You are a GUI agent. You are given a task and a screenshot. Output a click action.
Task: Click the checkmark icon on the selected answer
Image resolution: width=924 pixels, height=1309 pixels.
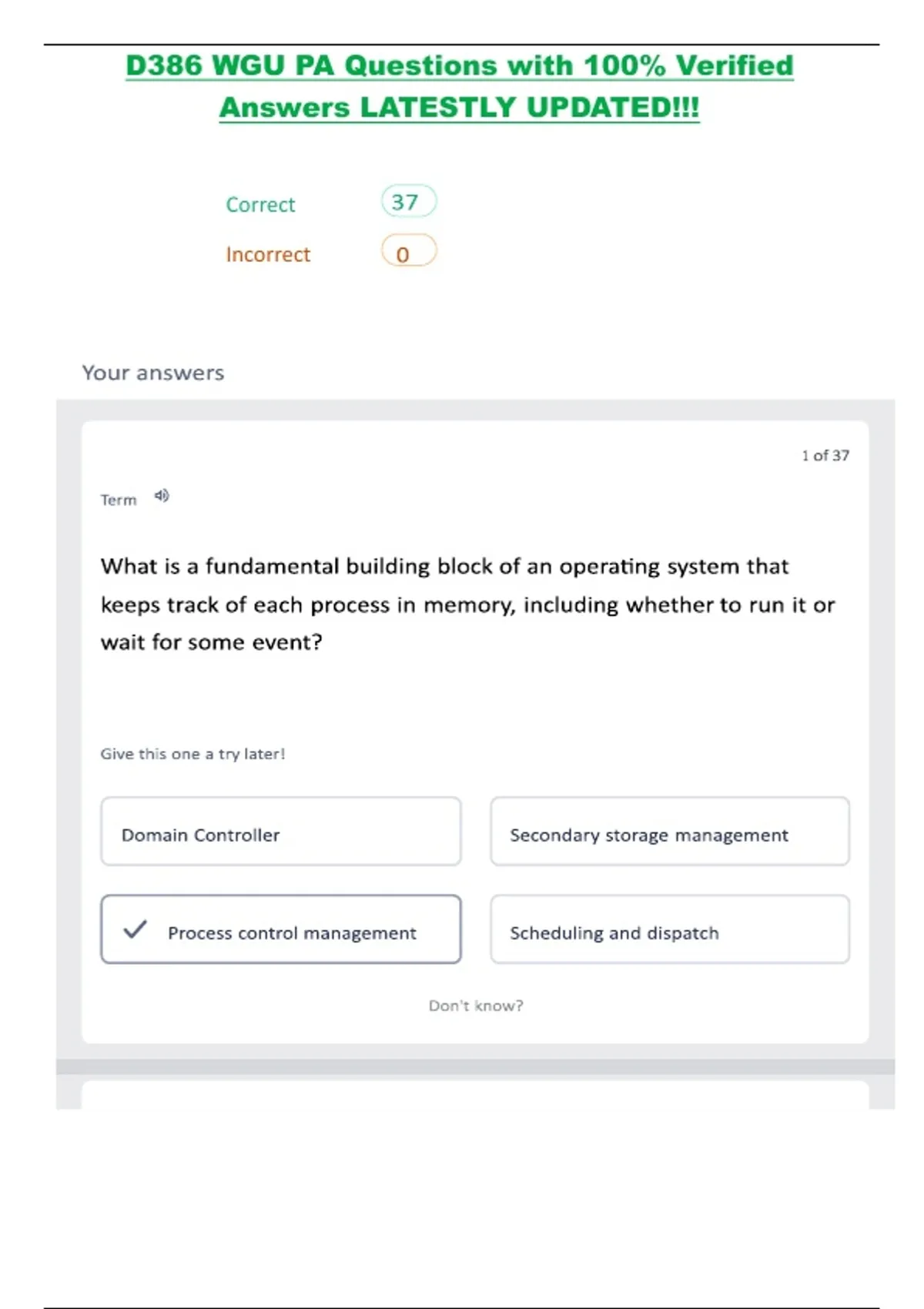[135, 929]
